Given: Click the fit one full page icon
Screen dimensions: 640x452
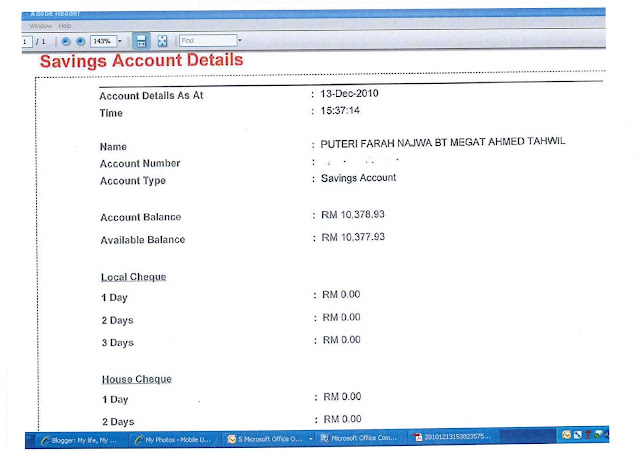Looking at the screenshot, I should click(162, 41).
